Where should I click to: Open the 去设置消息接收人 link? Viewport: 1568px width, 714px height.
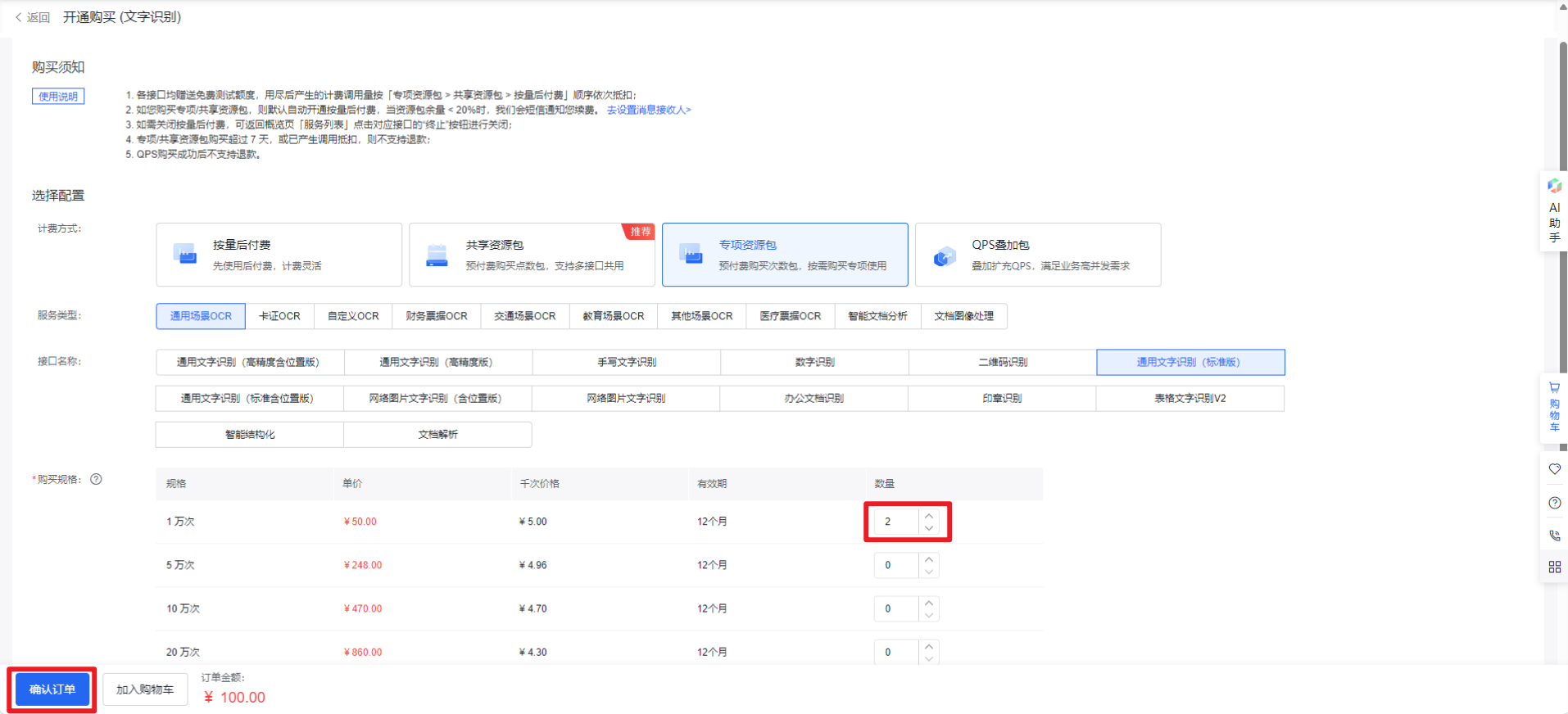(649, 110)
